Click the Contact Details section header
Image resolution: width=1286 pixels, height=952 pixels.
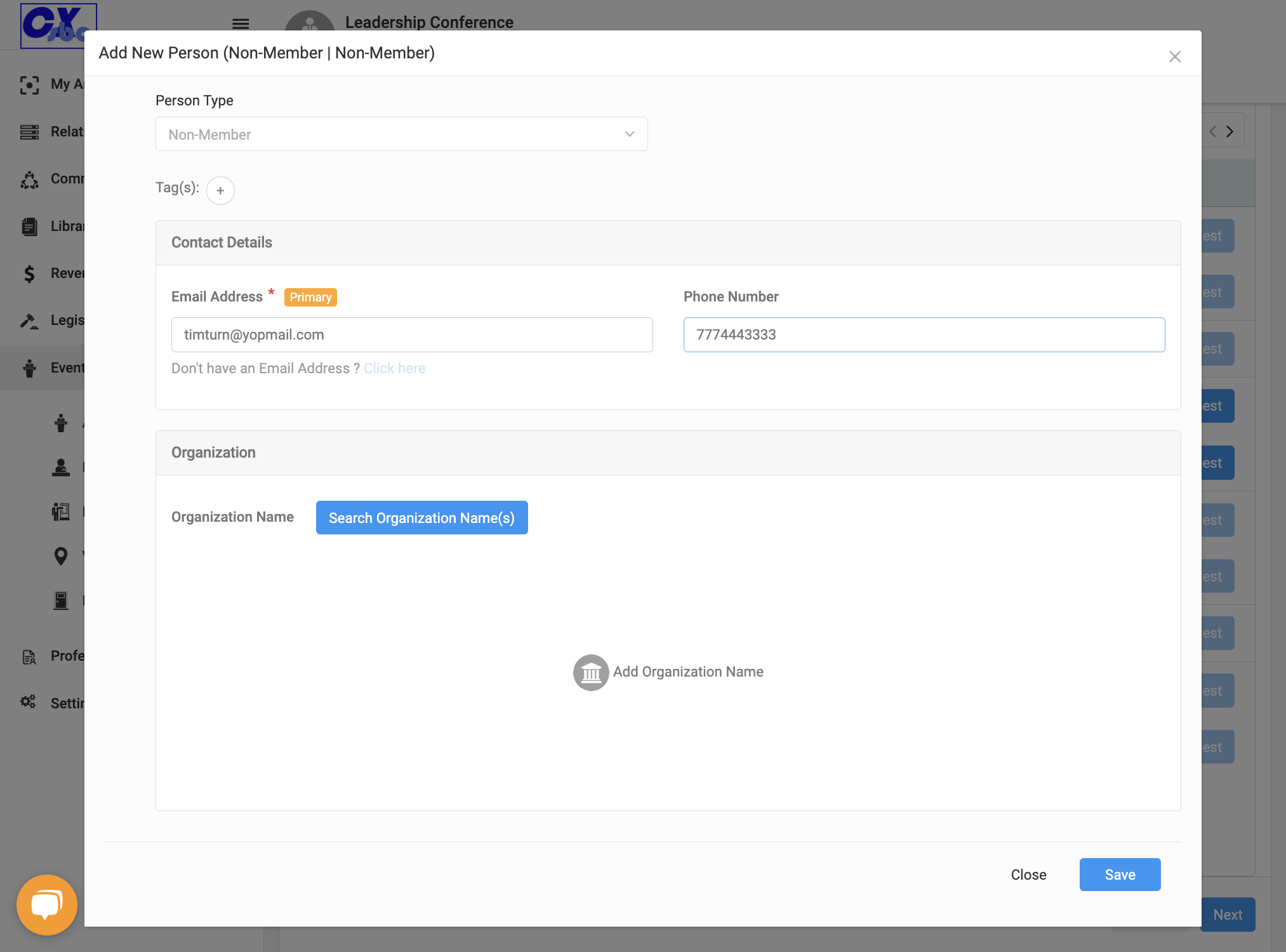pyautogui.click(x=668, y=242)
